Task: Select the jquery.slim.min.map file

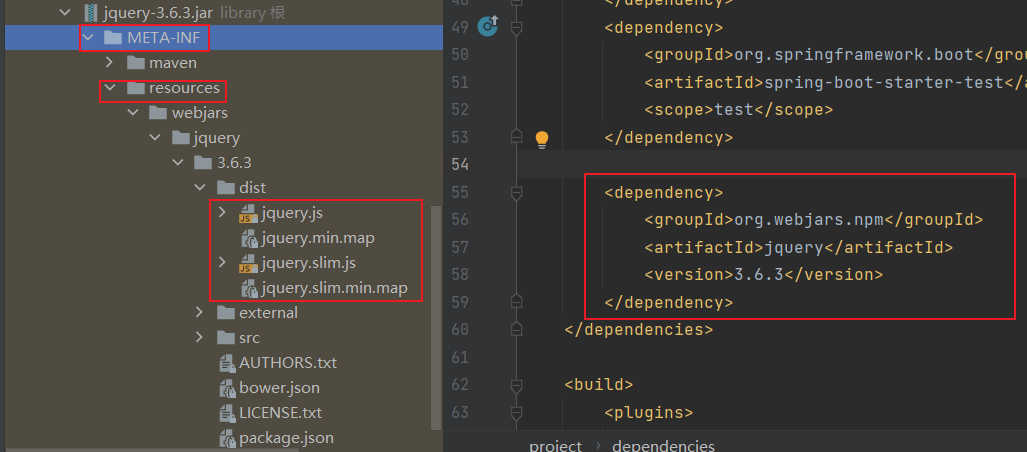Action: tap(334, 288)
